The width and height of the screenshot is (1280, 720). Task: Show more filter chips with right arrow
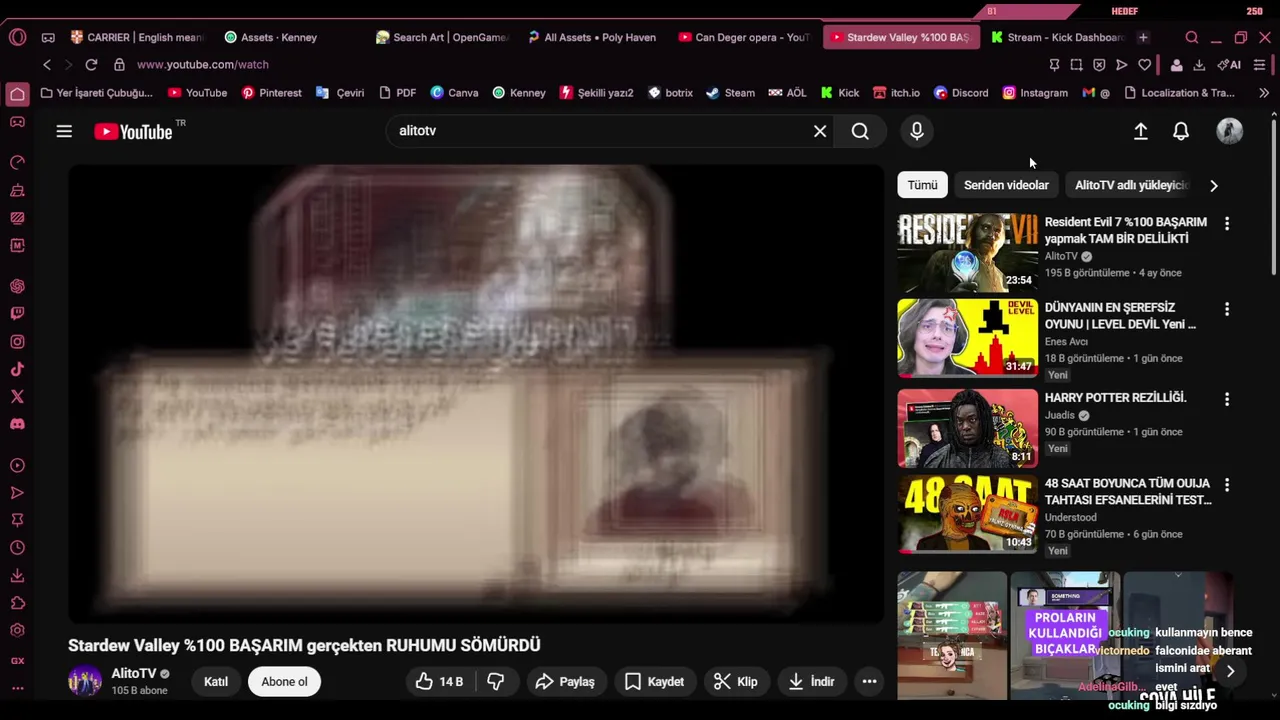1214,185
